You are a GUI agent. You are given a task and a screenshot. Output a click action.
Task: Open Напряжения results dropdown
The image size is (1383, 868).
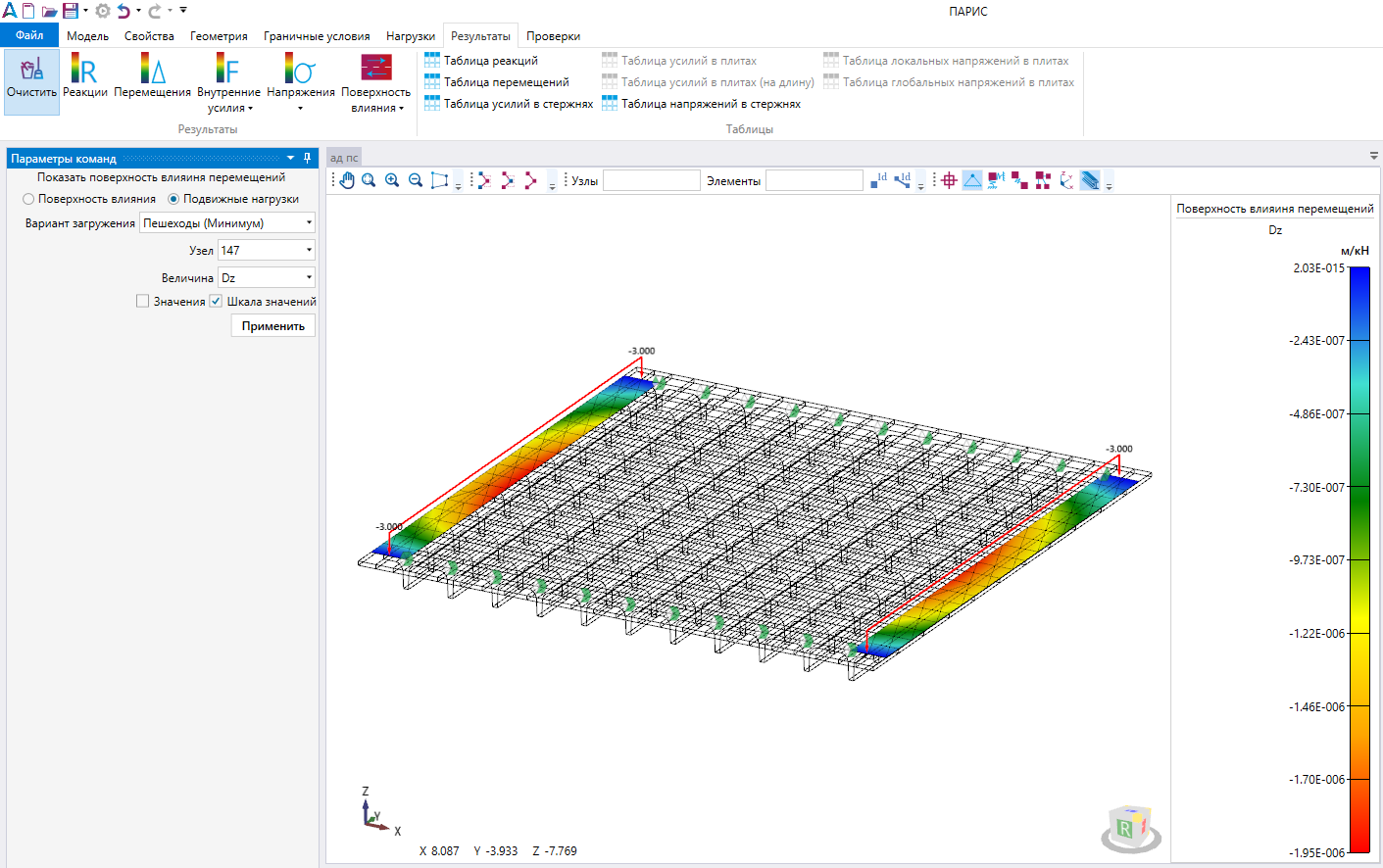pos(301,82)
